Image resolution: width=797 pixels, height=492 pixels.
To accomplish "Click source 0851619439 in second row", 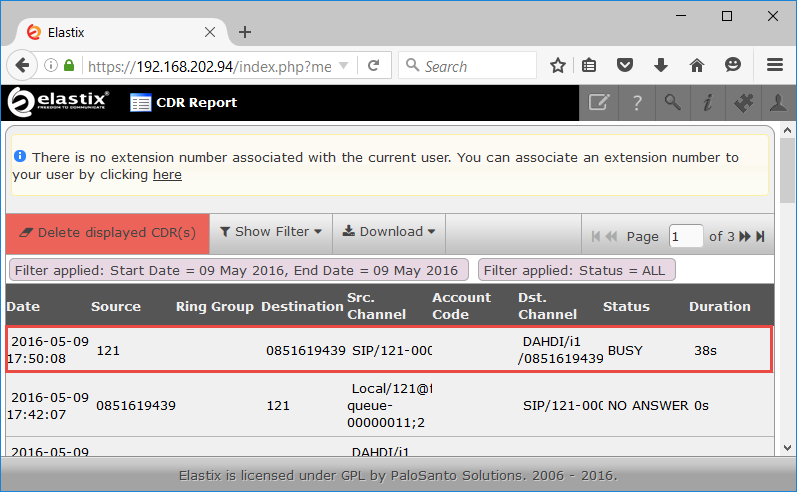I will (x=136, y=406).
